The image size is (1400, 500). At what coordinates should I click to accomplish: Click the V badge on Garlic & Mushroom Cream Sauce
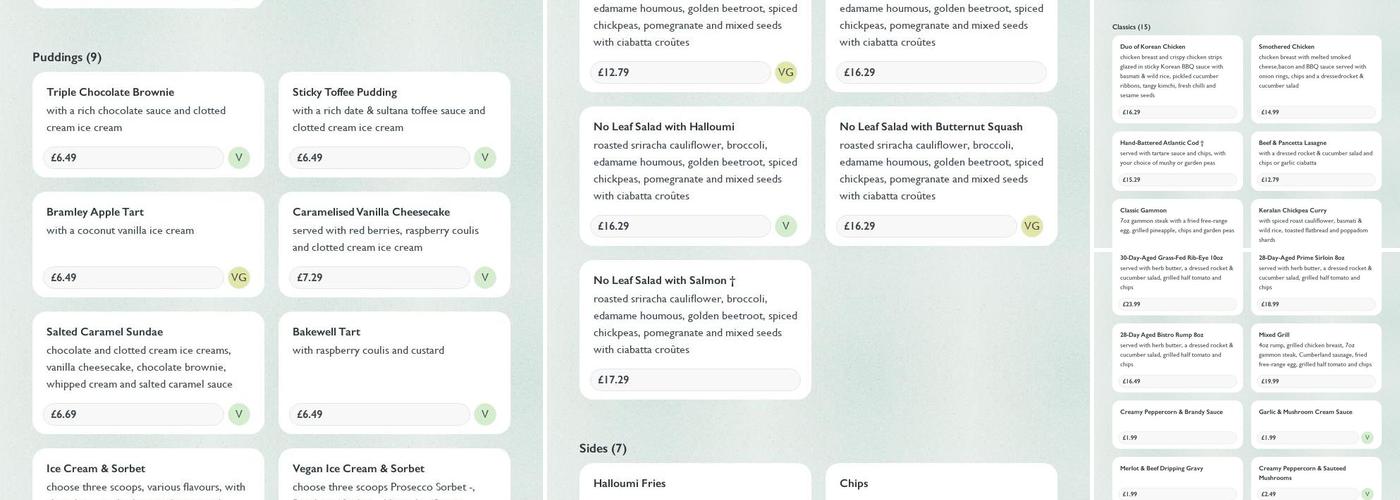pyautogui.click(x=1367, y=437)
